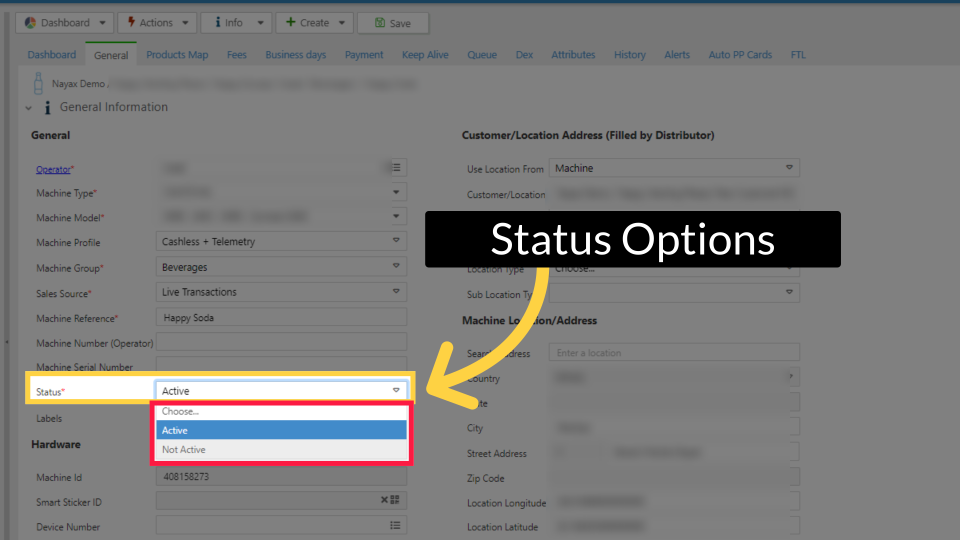The image size is (960, 540).
Task: Open the Sales Source dropdown
Action: click(x=396, y=292)
